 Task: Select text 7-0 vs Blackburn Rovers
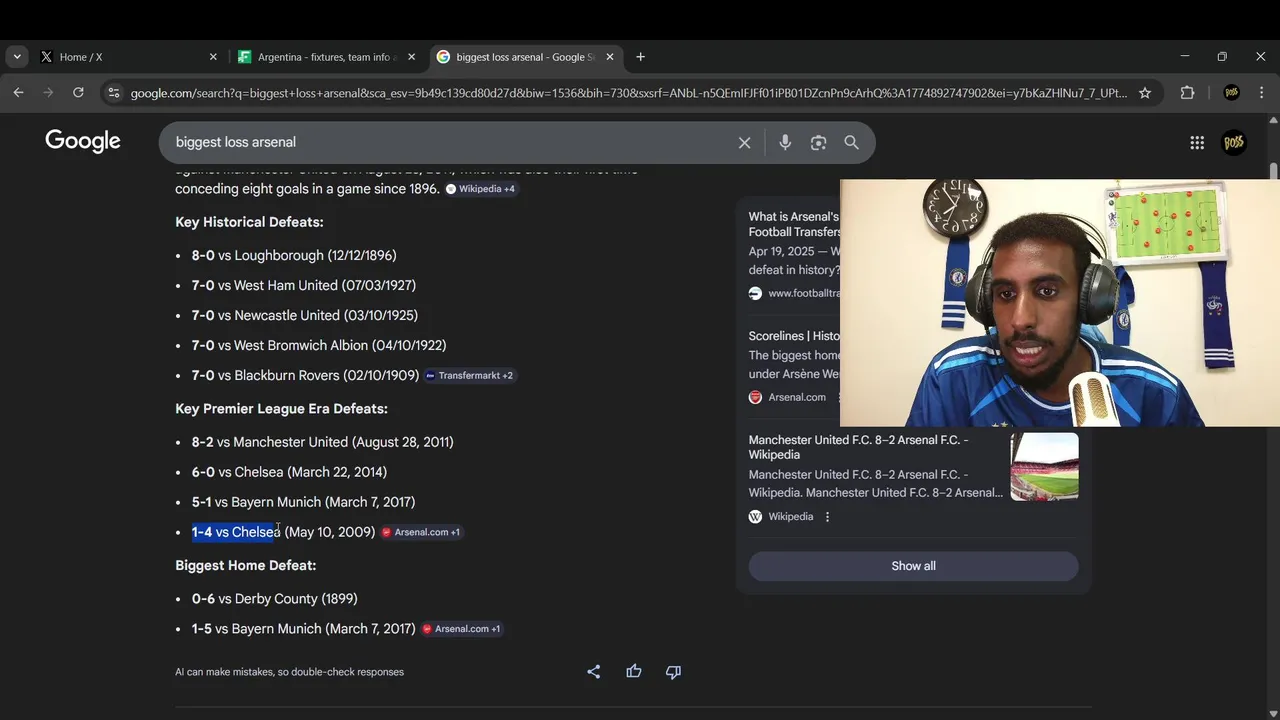(266, 376)
